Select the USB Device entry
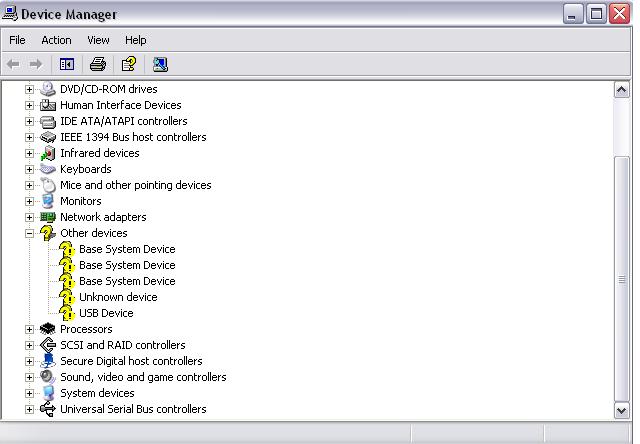Image resolution: width=640 pixels, height=444 pixels. 106,313
